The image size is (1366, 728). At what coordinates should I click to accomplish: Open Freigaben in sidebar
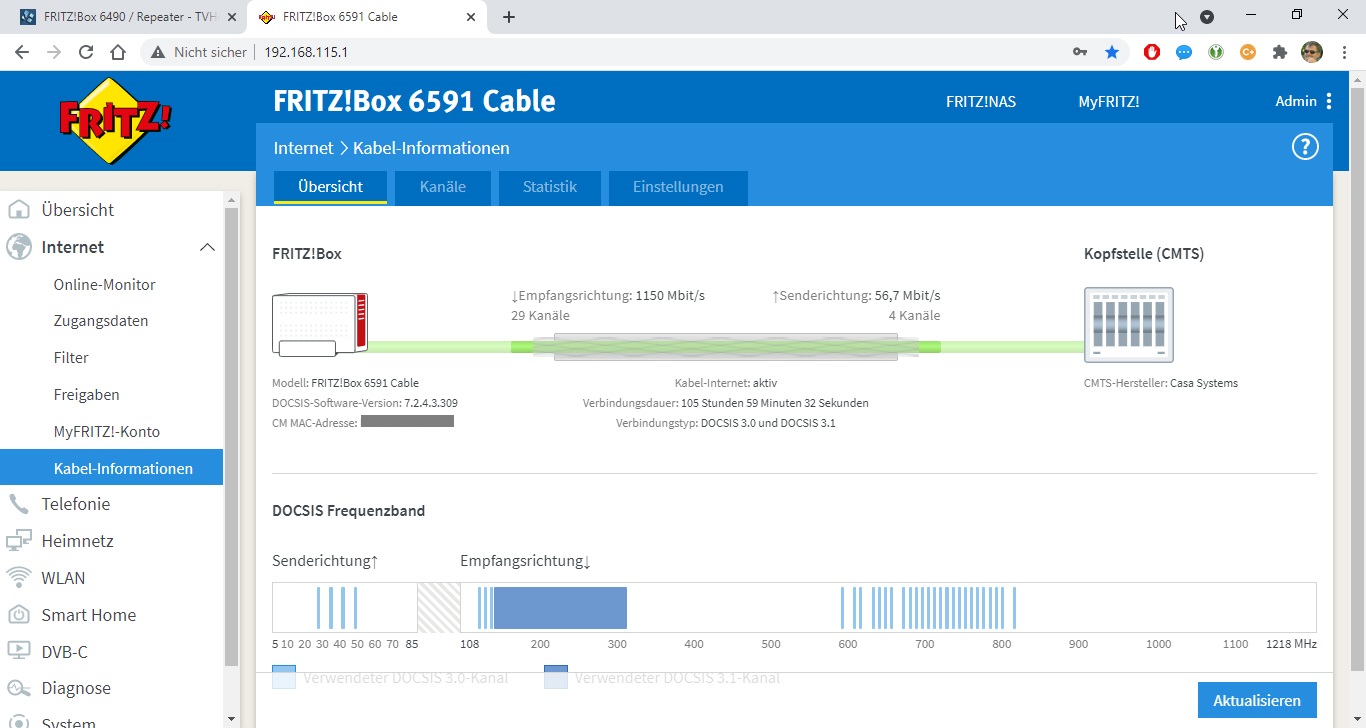point(87,395)
